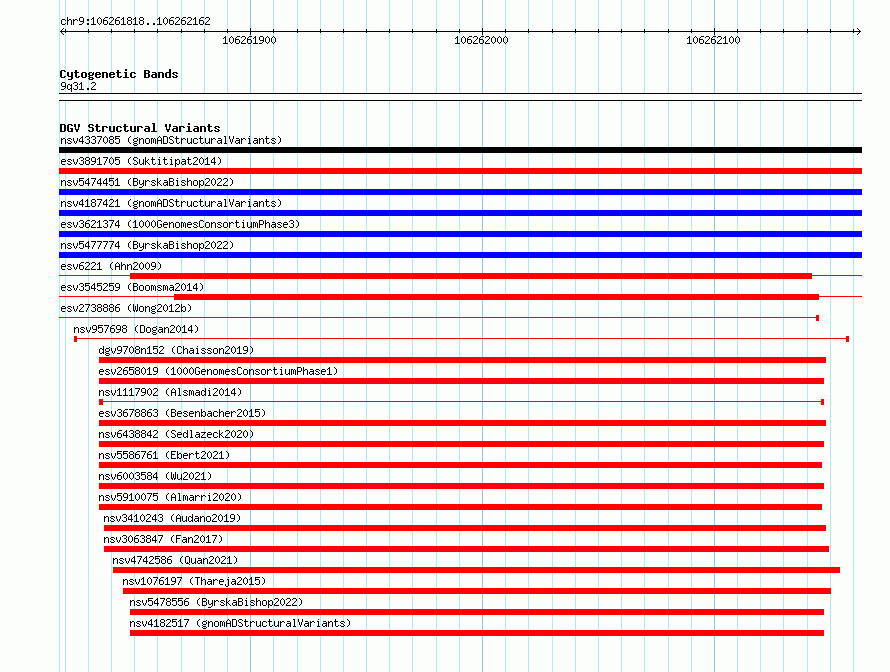The width and height of the screenshot is (890, 672).
Task: Open esv2658019 (1000GenomesConsortiumPhase1) label
Action: pyautogui.click(x=218, y=371)
